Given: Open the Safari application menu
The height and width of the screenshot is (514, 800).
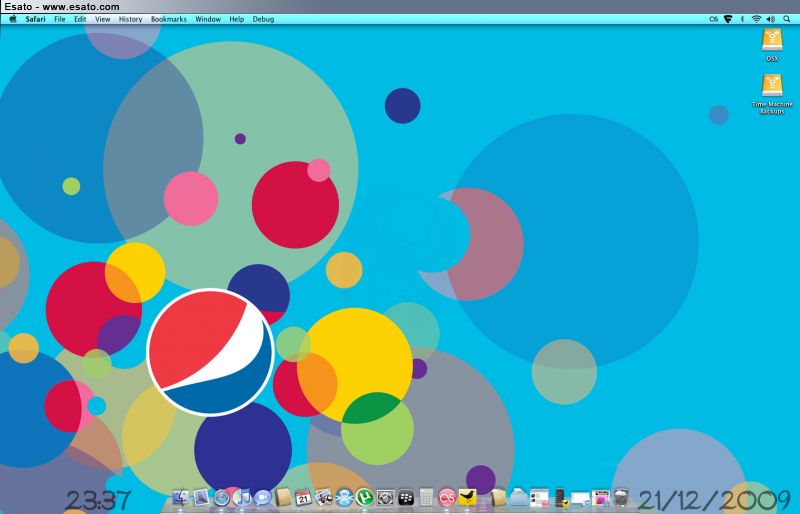Looking at the screenshot, I should tap(35, 19).
